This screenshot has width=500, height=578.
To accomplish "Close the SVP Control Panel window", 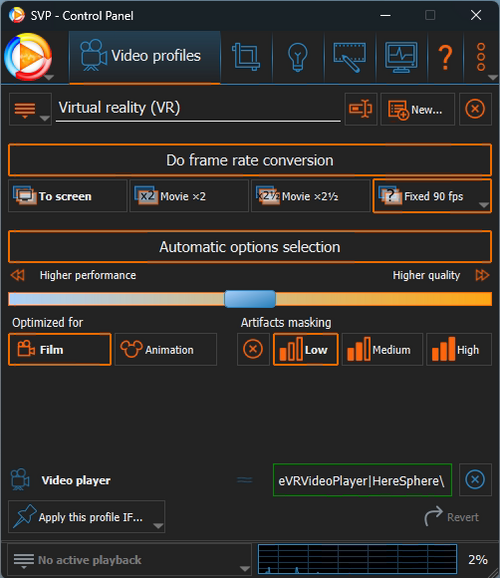I will click(476, 15).
